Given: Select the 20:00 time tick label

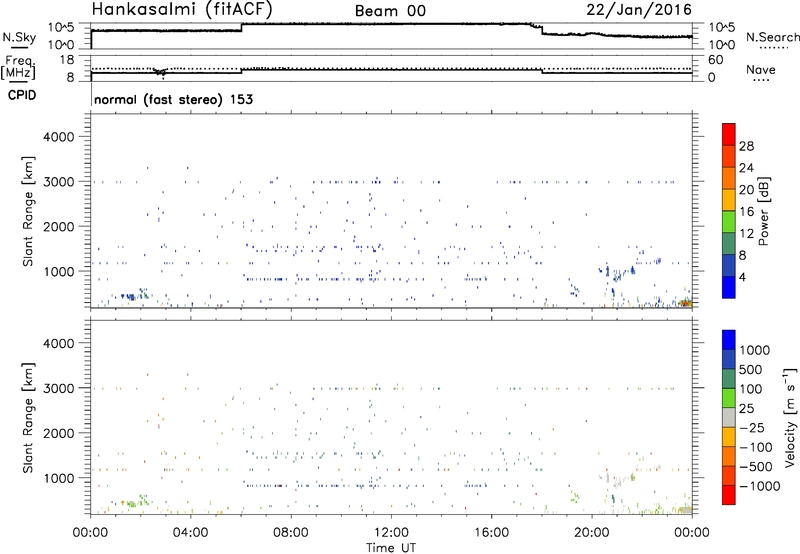Looking at the screenshot, I should [592, 533].
